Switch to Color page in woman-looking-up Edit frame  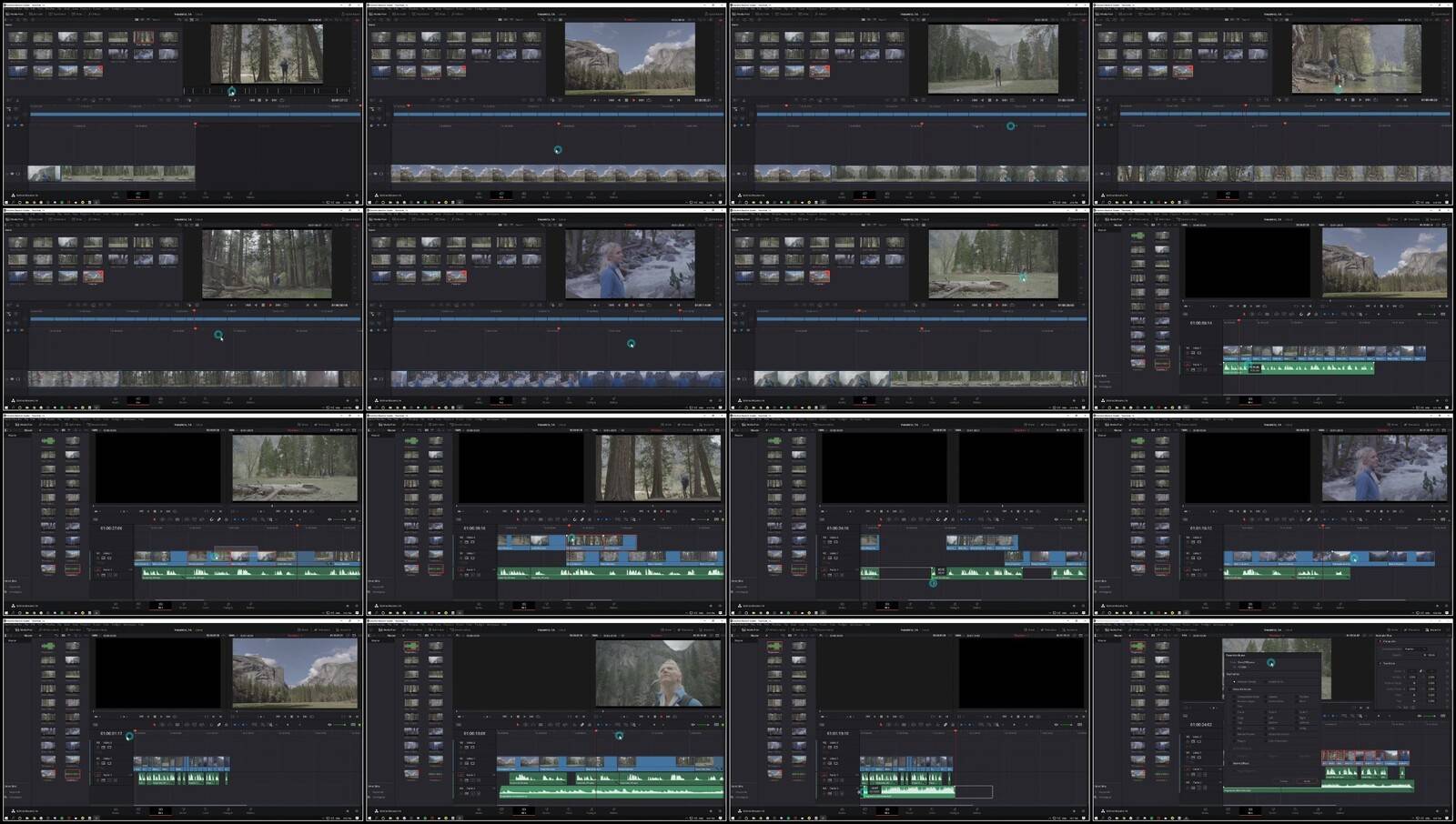point(568,809)
